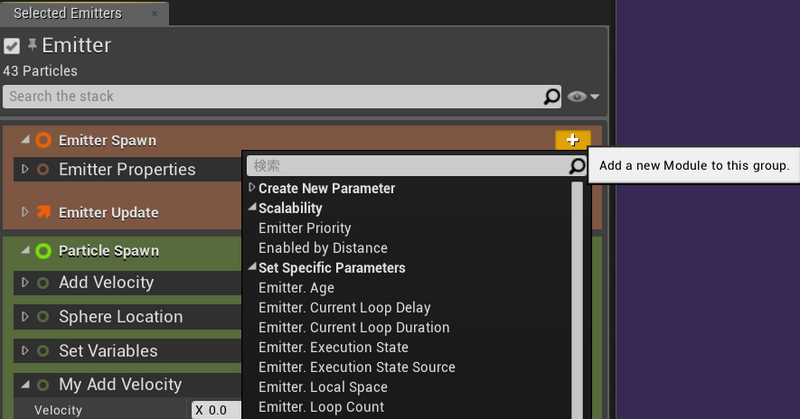Viewport: 800px width, 419px height.
Task: Click the pin icon beside Emitter
Action: click(x=32, y=45)
